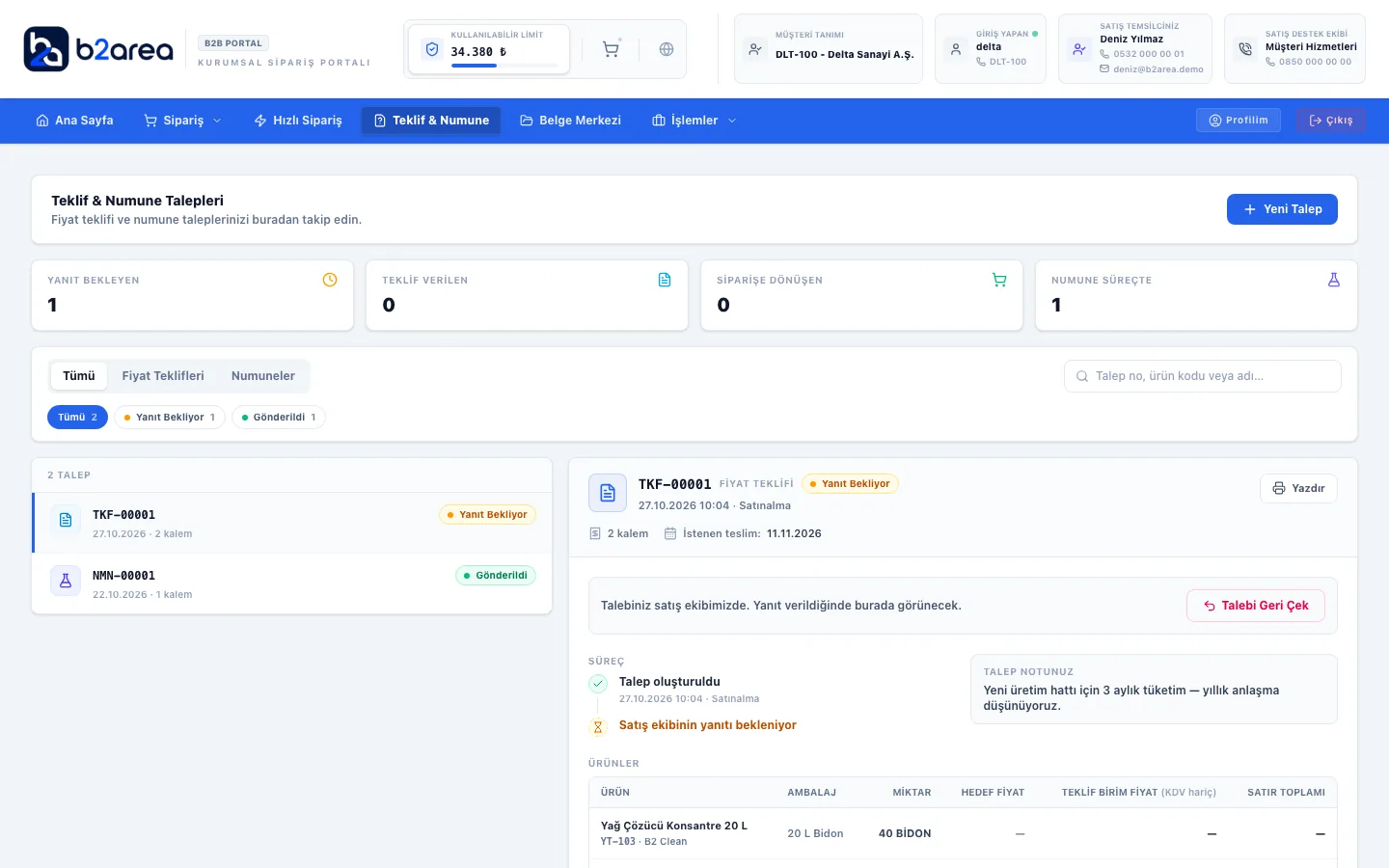This screenshot has height=868, width=1389.
Task: Click the large document icon in detail header
Action: (608, 493)
